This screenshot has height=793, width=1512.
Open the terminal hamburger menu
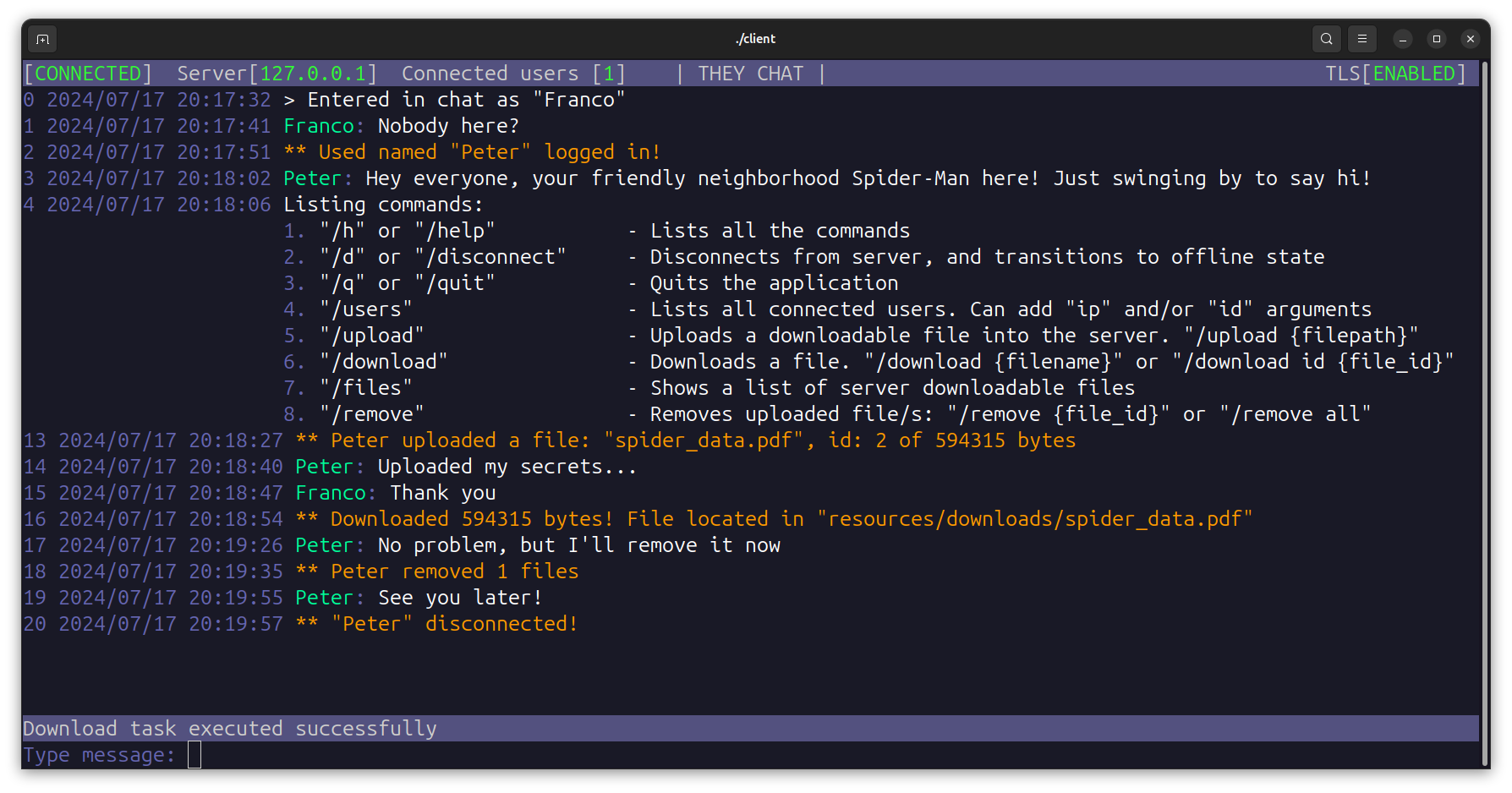coord(1361,39)
